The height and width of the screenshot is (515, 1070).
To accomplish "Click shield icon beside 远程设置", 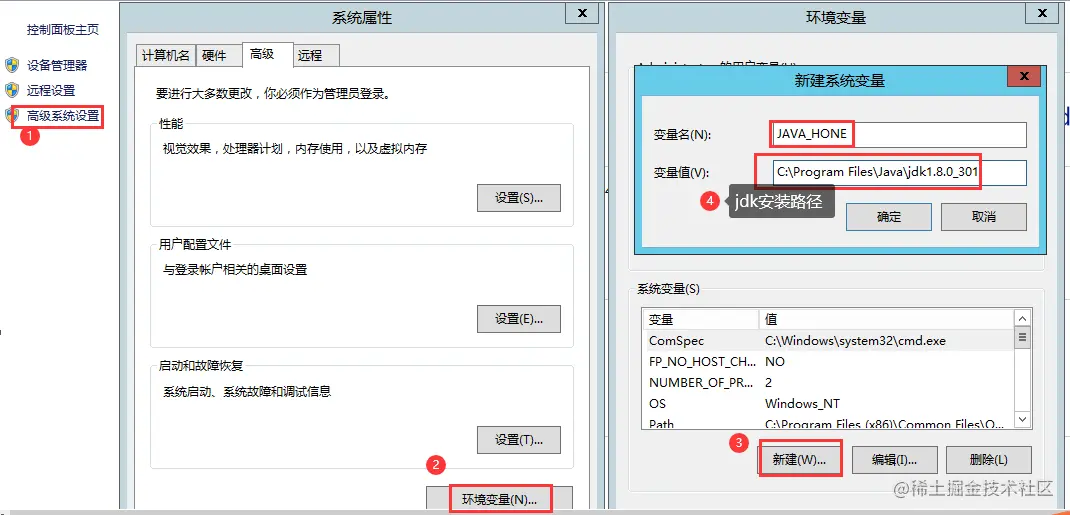I will click(x=12, y=90).
